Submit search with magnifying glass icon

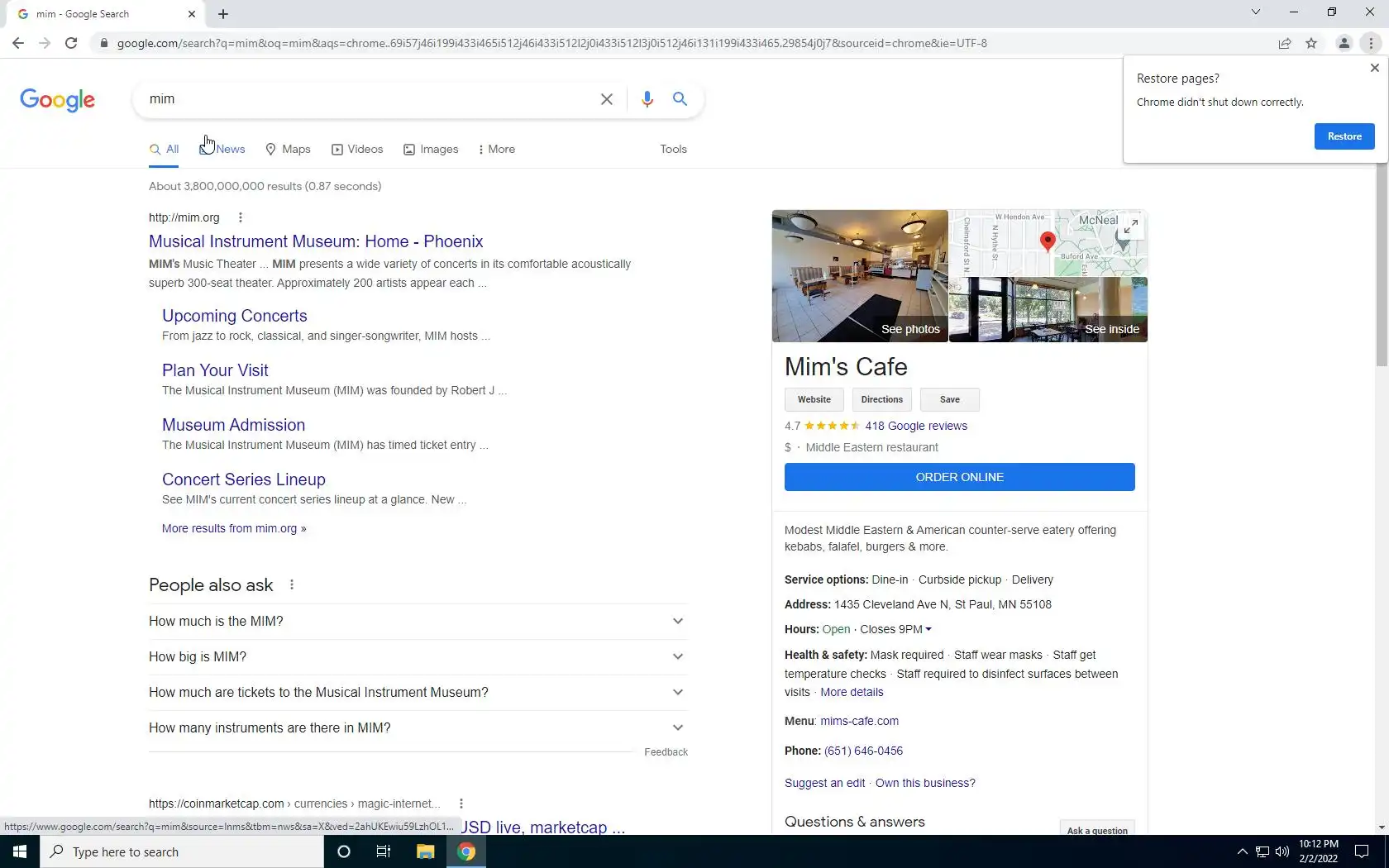(680, 99)
